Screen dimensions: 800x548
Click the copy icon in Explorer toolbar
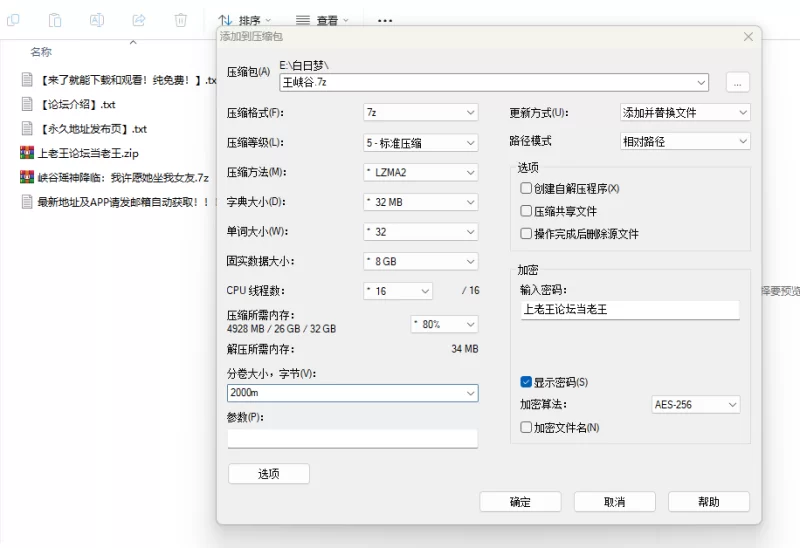tap(13, 20)
